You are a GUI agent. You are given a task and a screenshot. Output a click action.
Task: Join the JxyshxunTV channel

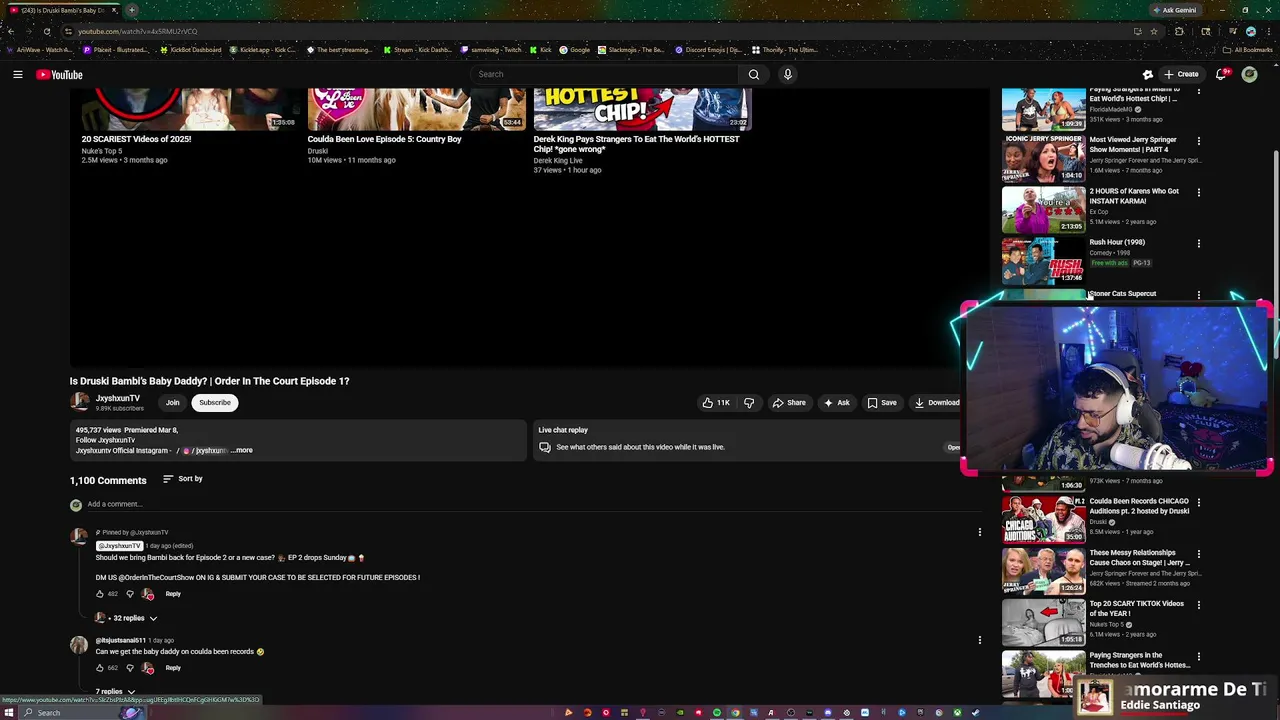173,403
